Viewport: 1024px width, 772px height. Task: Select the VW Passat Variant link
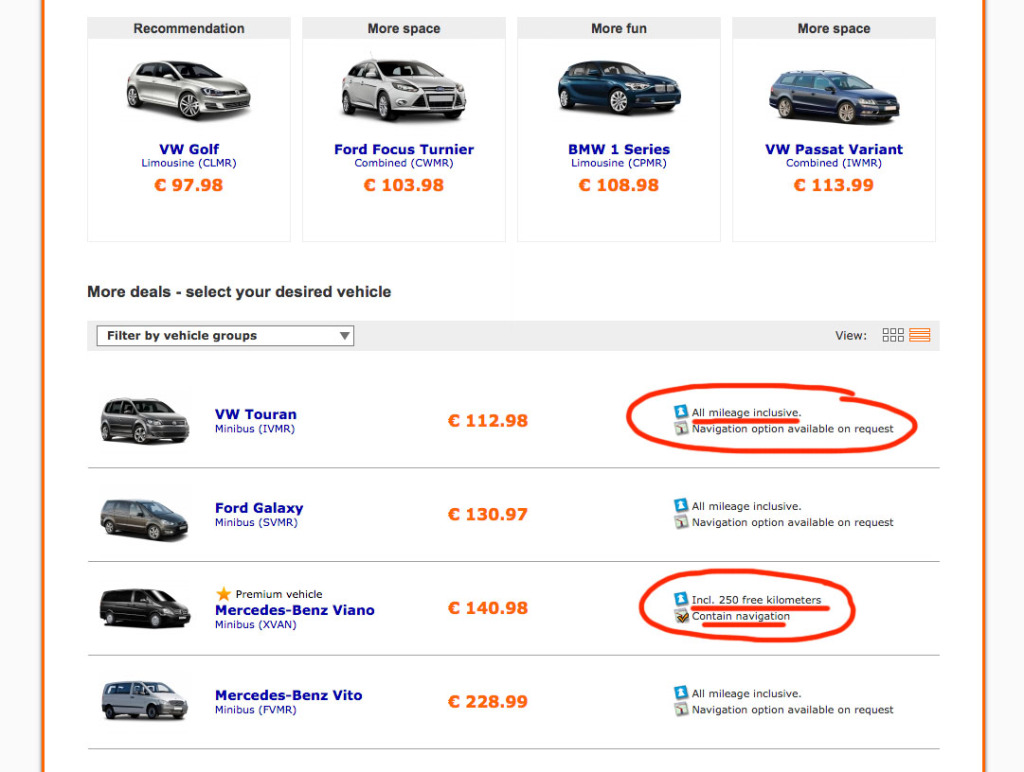(x=834, y=149)
